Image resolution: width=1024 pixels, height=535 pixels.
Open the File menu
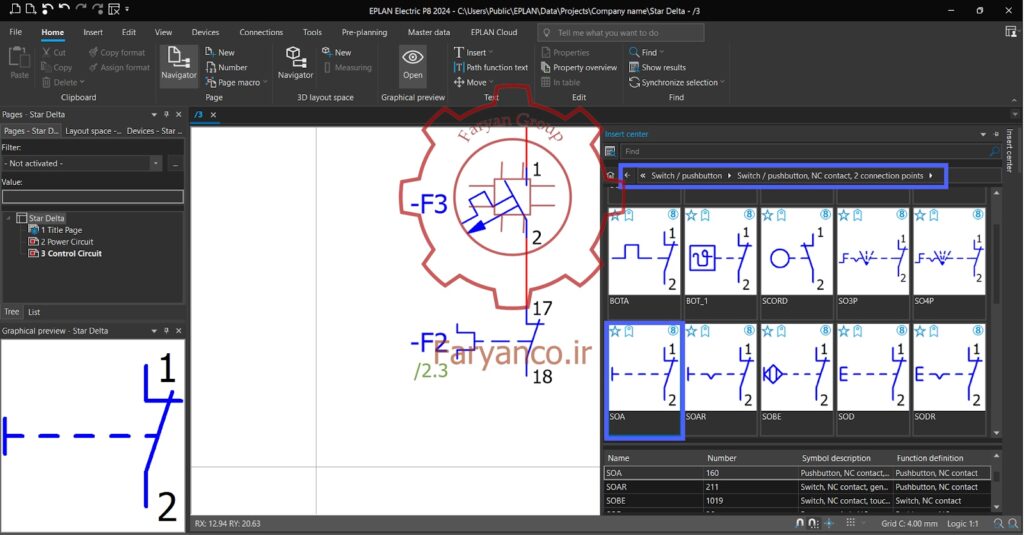tap(16, 32)
